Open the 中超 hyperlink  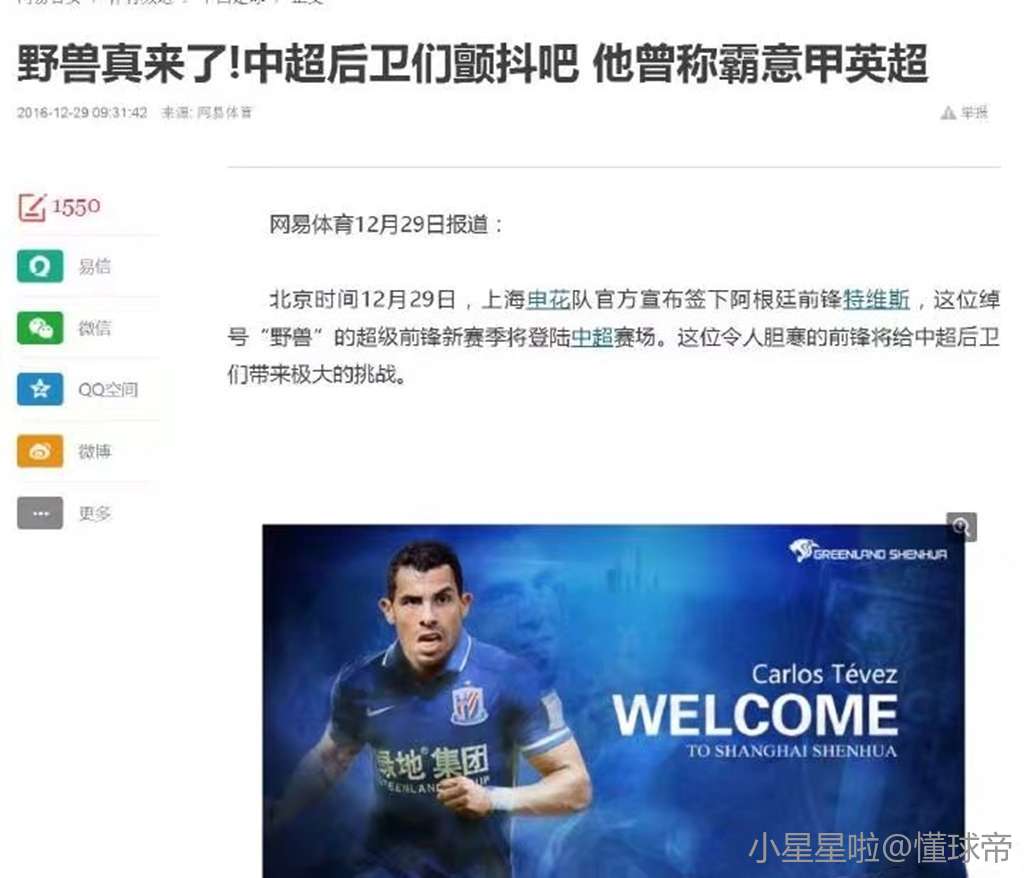coord(592,337)
